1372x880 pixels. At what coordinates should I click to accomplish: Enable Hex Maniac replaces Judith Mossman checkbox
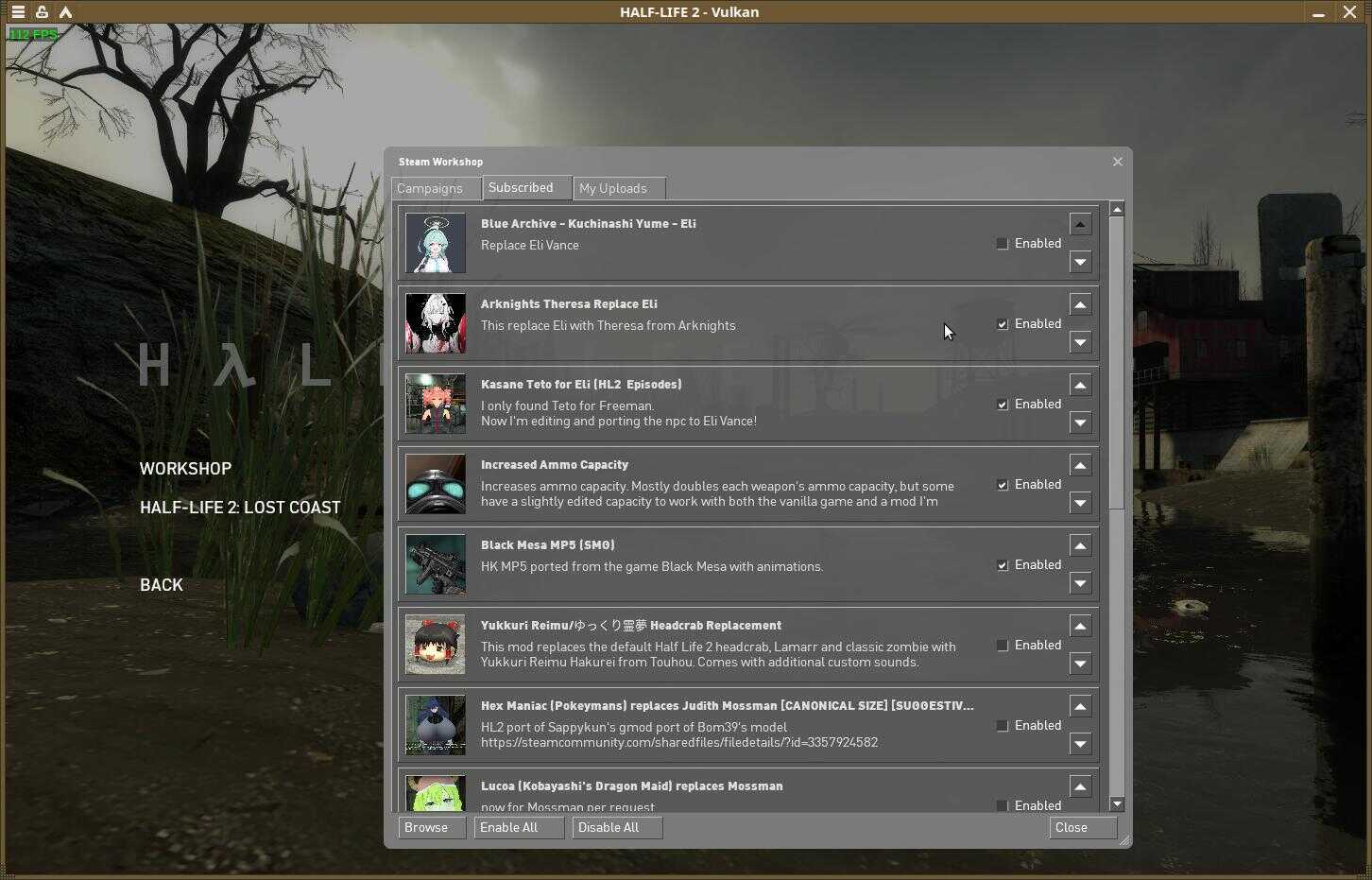point(1003,726)
